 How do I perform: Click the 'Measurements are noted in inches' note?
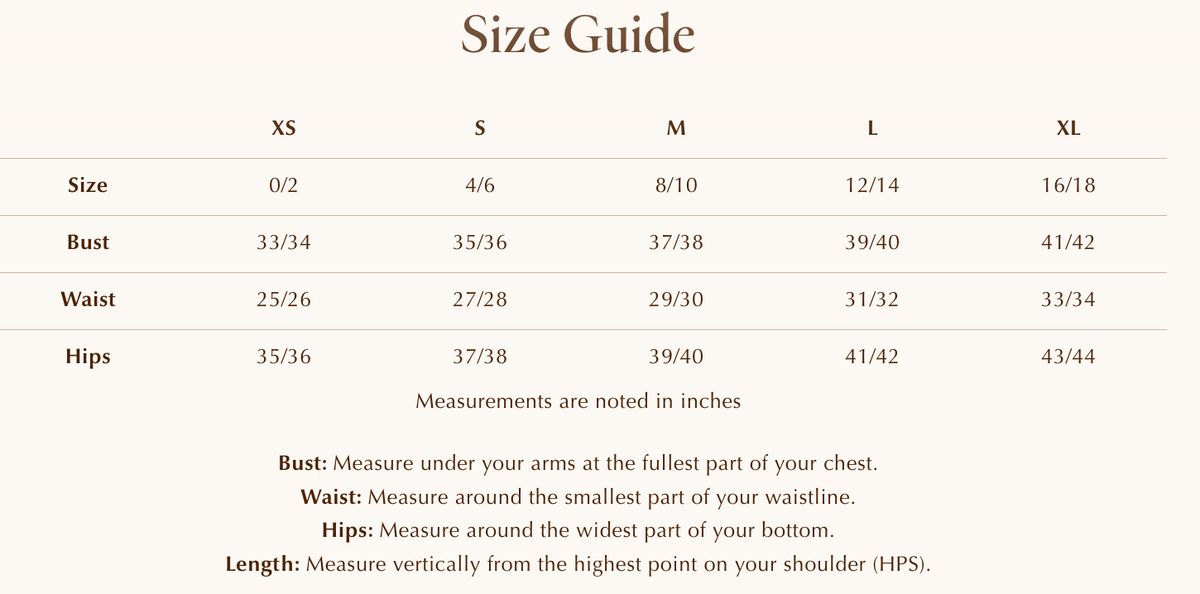pyautogui.click(x=578, y=401)
